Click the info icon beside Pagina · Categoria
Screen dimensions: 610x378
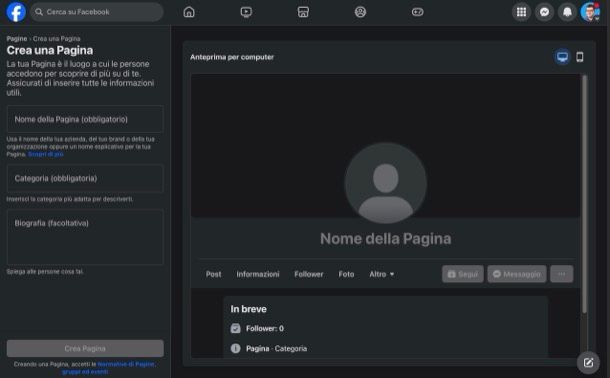click(x=235, y=348)
